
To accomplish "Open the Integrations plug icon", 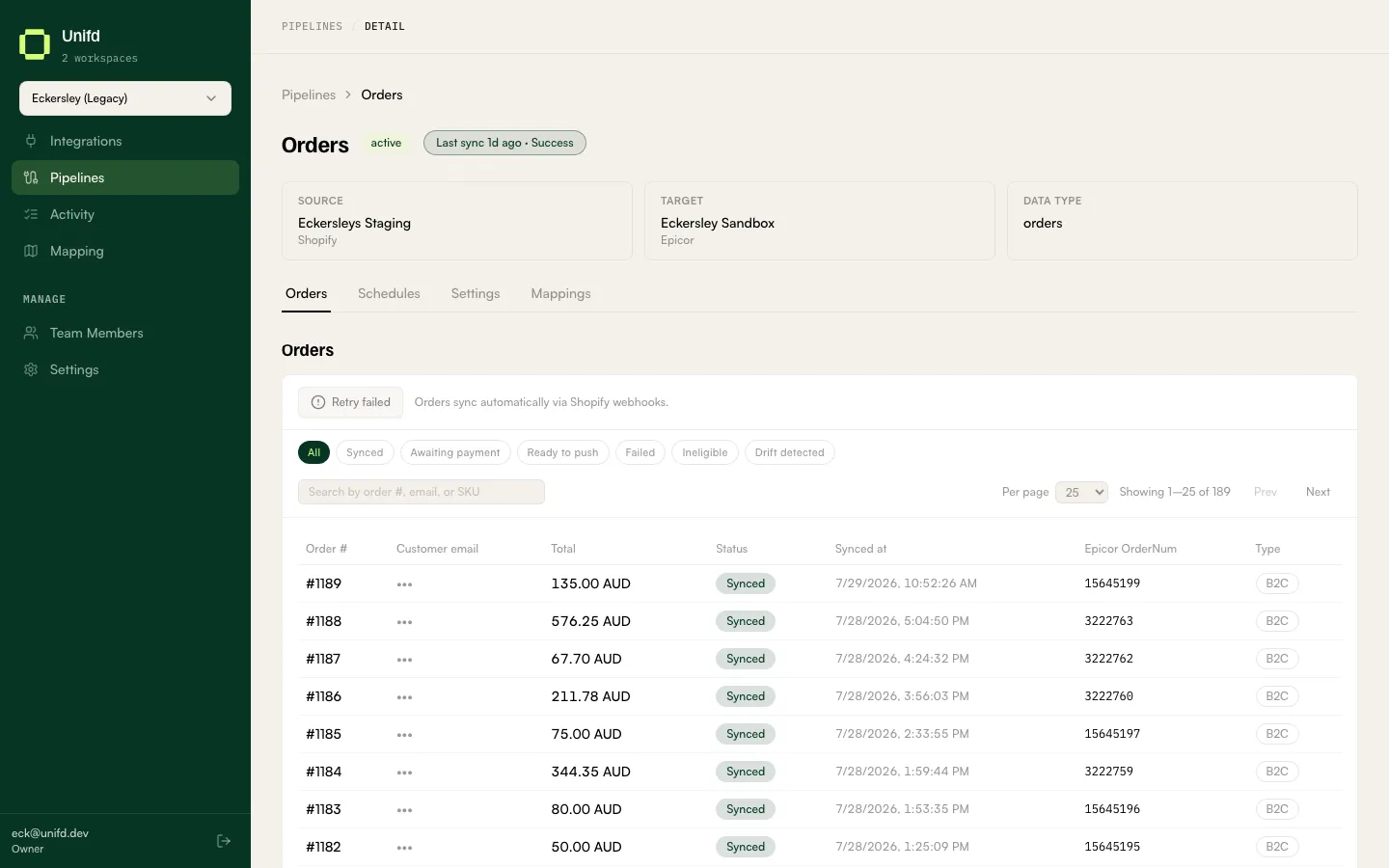I will 31,141.
